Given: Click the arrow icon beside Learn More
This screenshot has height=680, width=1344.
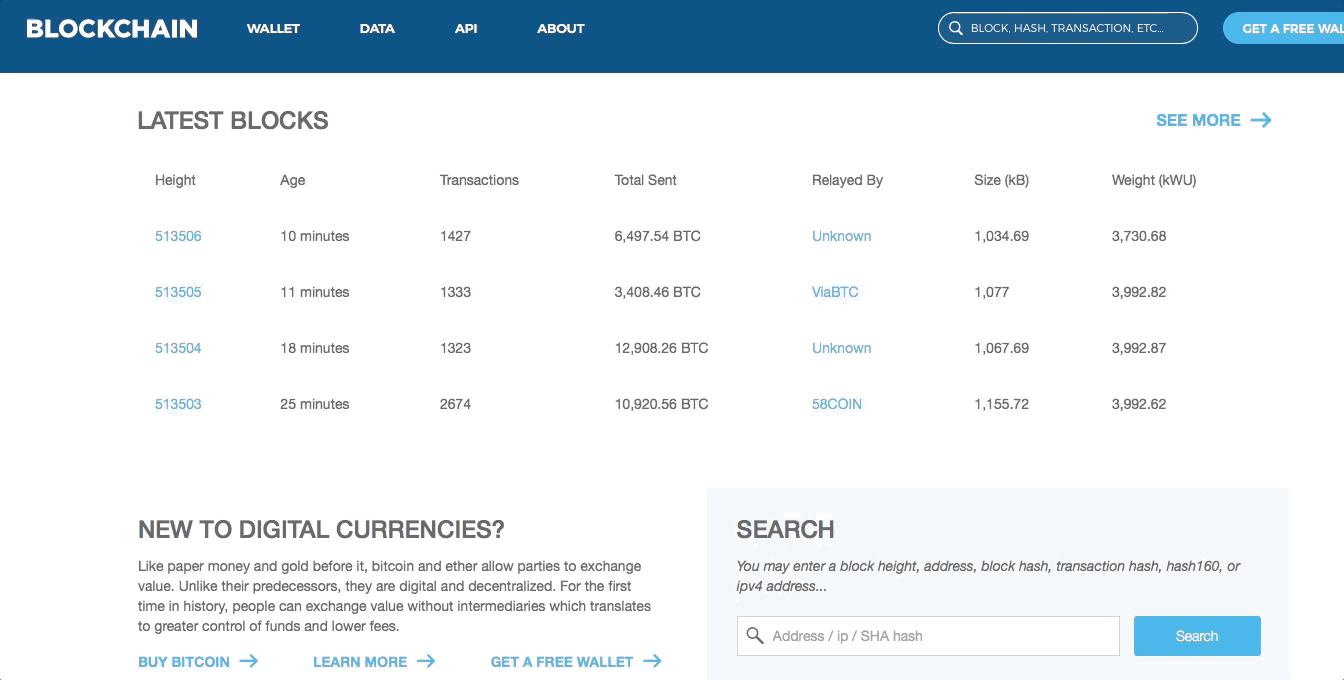Looking at the screenshot, I should 425,661.
